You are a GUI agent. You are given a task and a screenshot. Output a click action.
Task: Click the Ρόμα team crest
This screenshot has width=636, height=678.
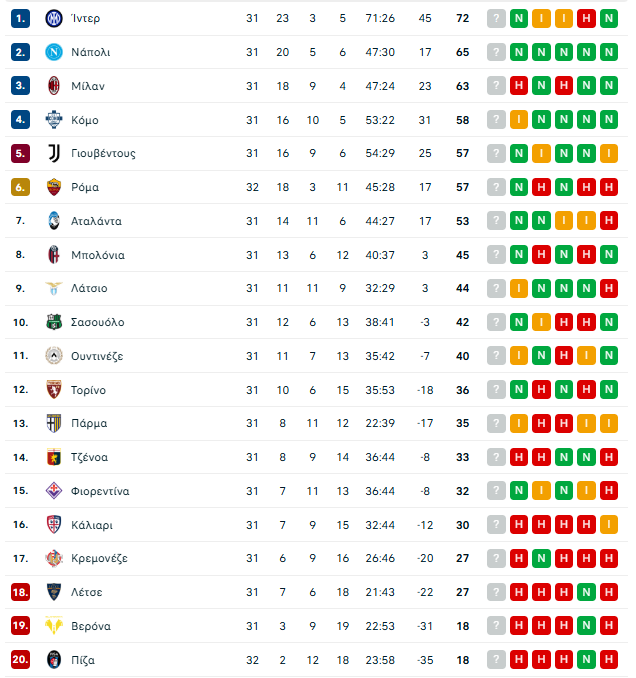coord(54,187)
